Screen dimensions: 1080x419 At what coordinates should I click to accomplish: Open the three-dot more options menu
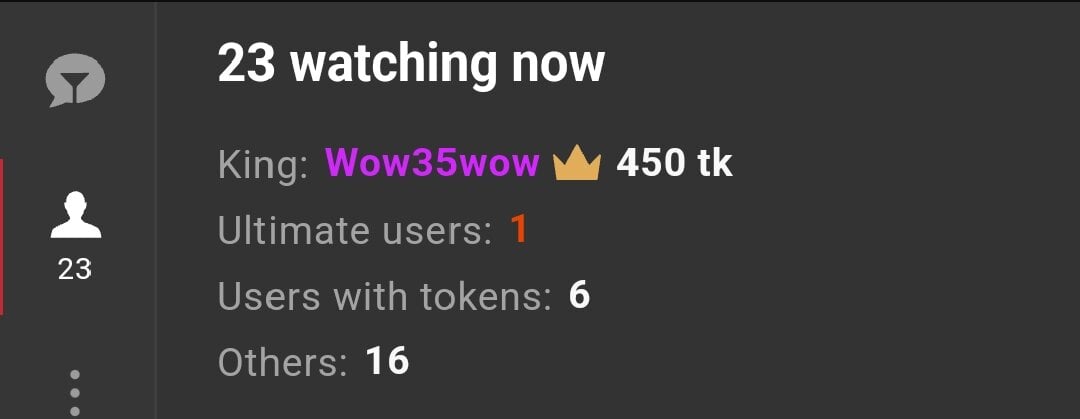[x=75, y=393]
